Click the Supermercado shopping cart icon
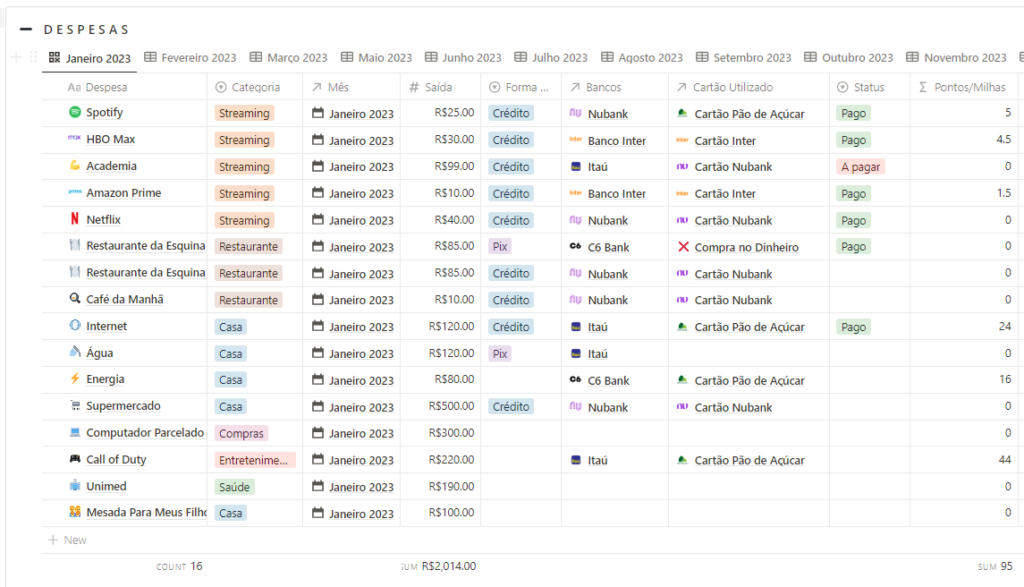 click(x=74, y=407)
